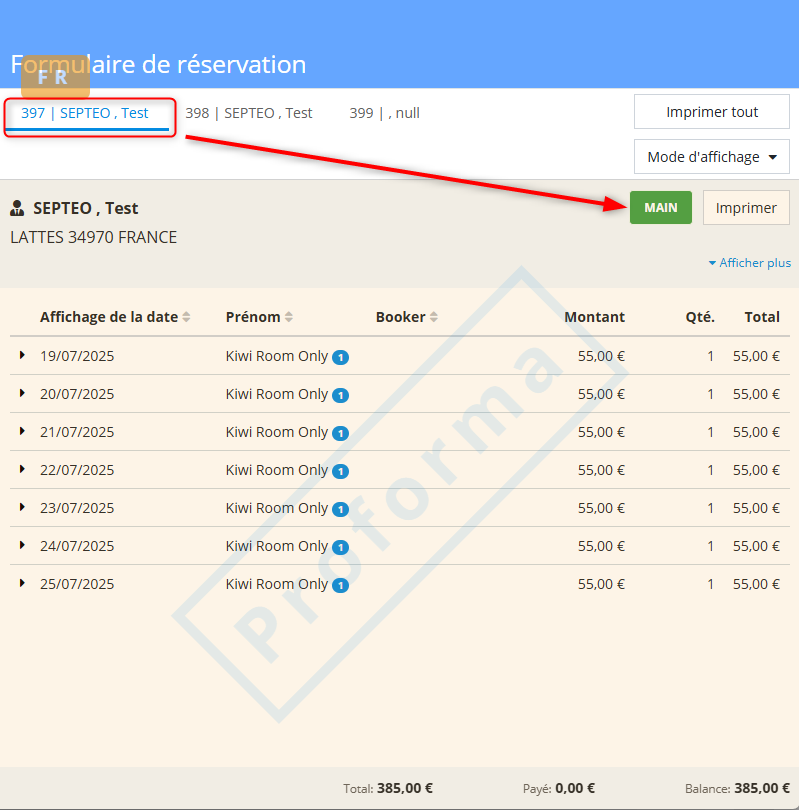Image resolution: width=799 pixels, height=810 pixels.
Task: Click the blue badge on 19/07/2025 Kiwi Room
Action: tap(340, 357)
